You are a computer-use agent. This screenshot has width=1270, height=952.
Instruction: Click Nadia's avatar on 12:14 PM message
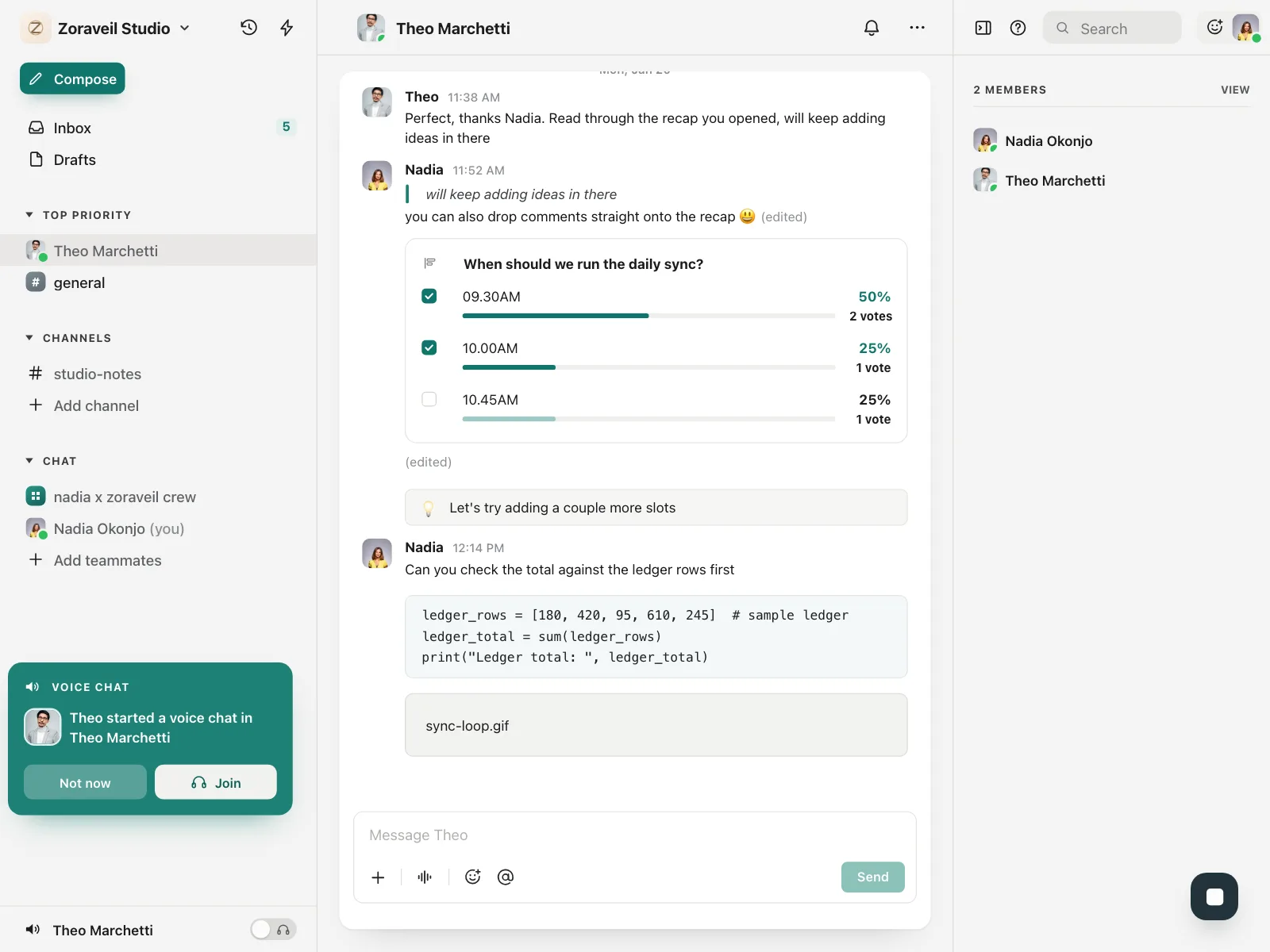pyautogui.click(x=377, y=553)
